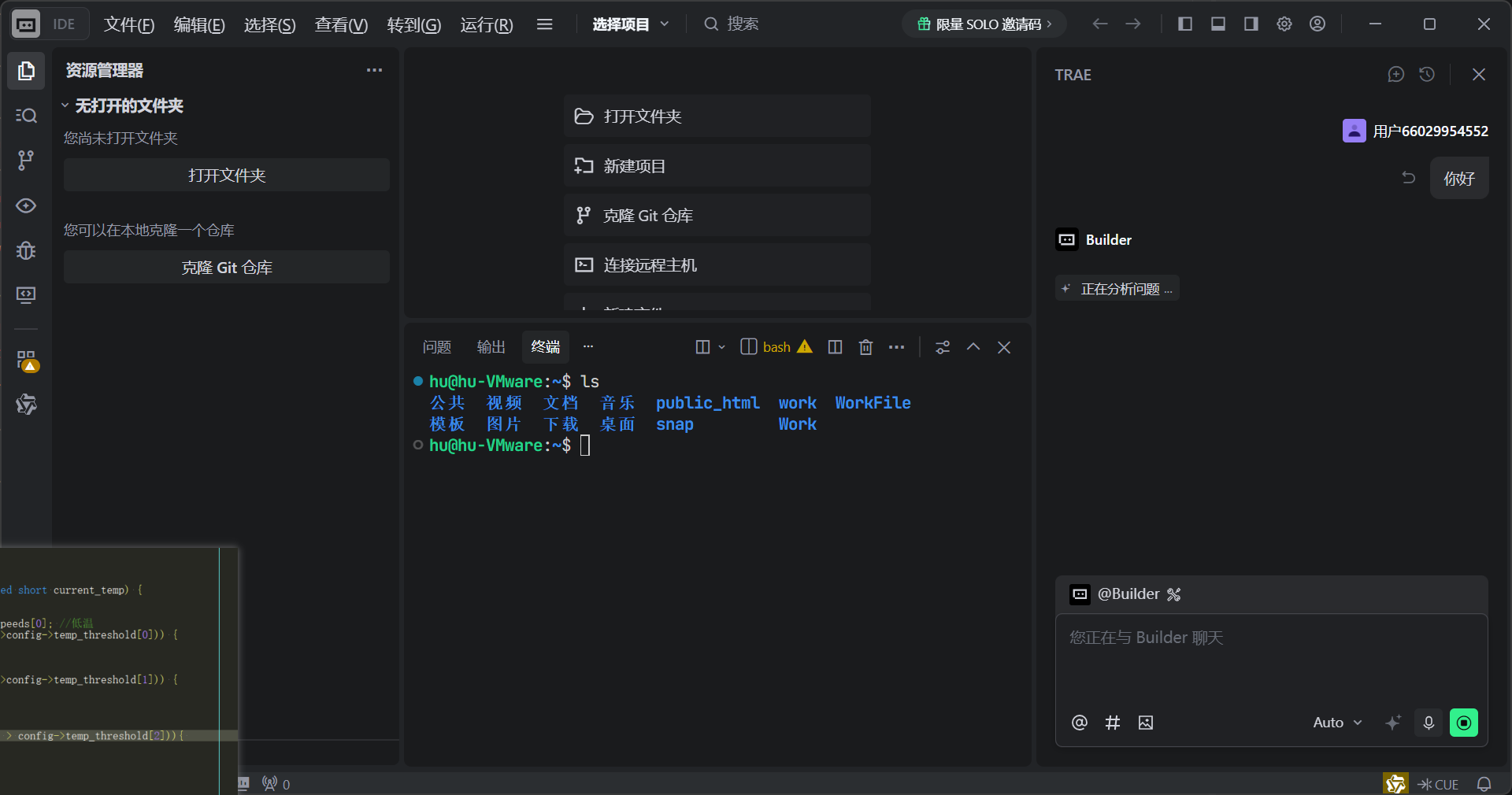
Task: Click the 克隆 Git 仓库 sidebar button
Action: (x=227, y=268)
